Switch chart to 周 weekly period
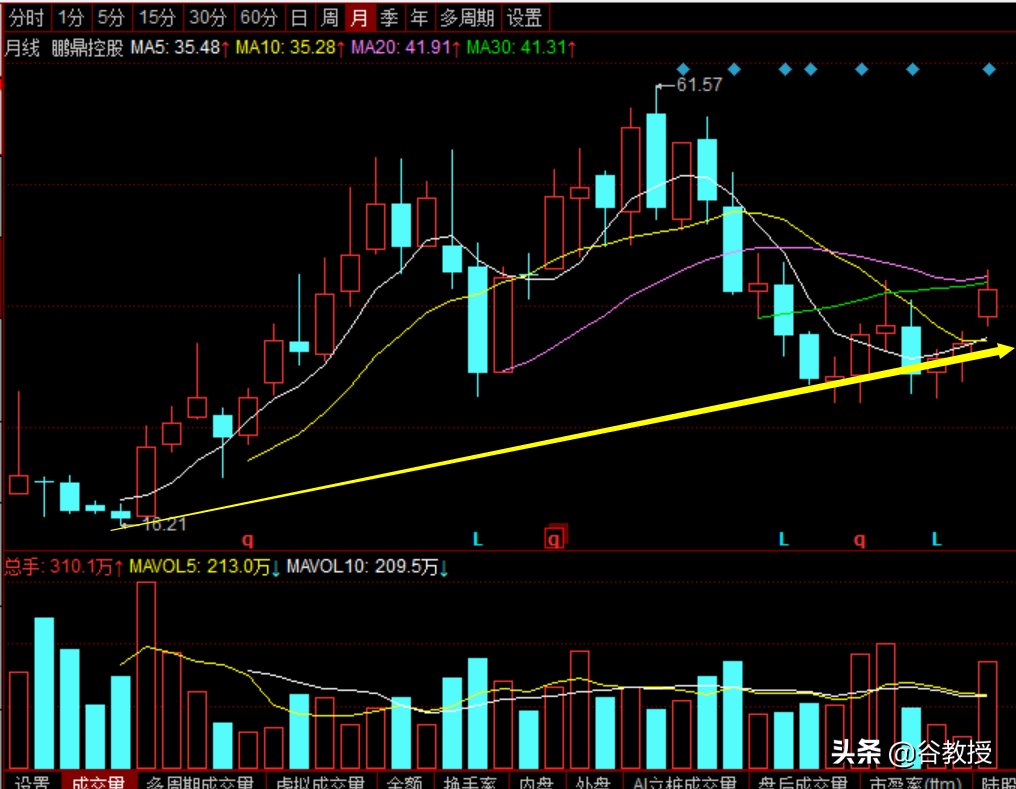 (329, 16)
